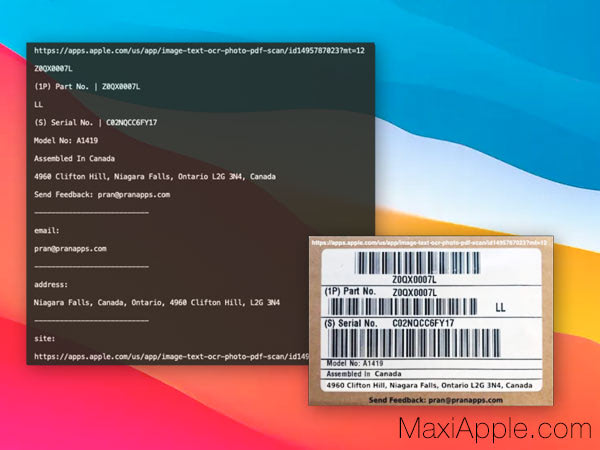Click 'Model No: A1419' on the label image

tap(355, 363)
